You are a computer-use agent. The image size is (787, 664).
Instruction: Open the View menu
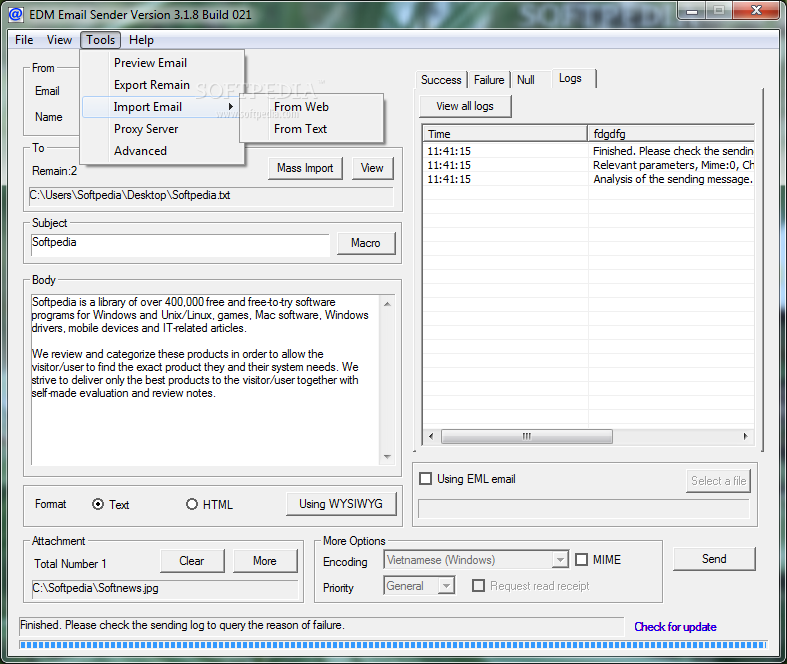pyautogui.click(x=59, y=40)
